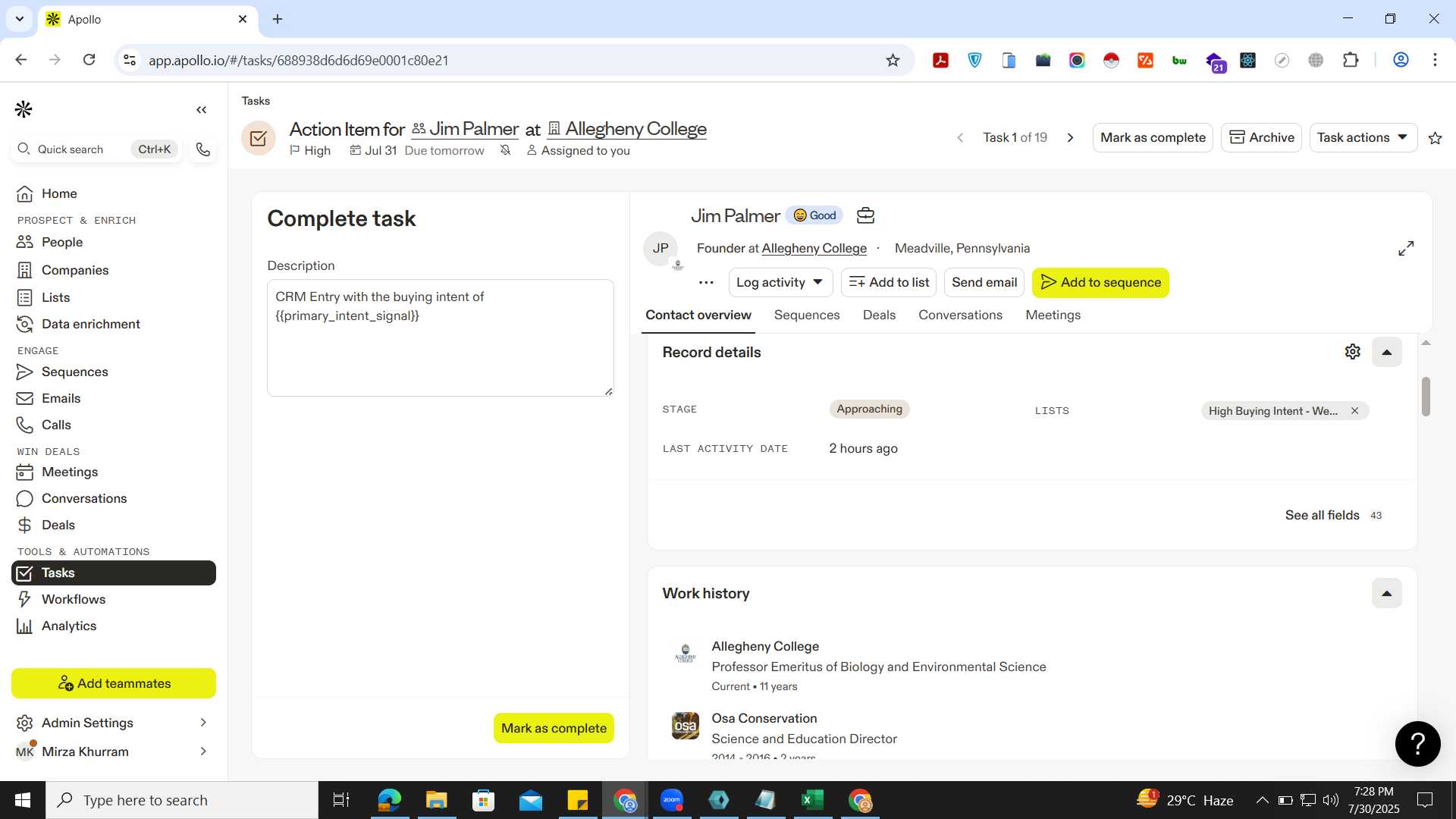Click Send email button
Screen dimensions: 1456x819
(984, 282)
